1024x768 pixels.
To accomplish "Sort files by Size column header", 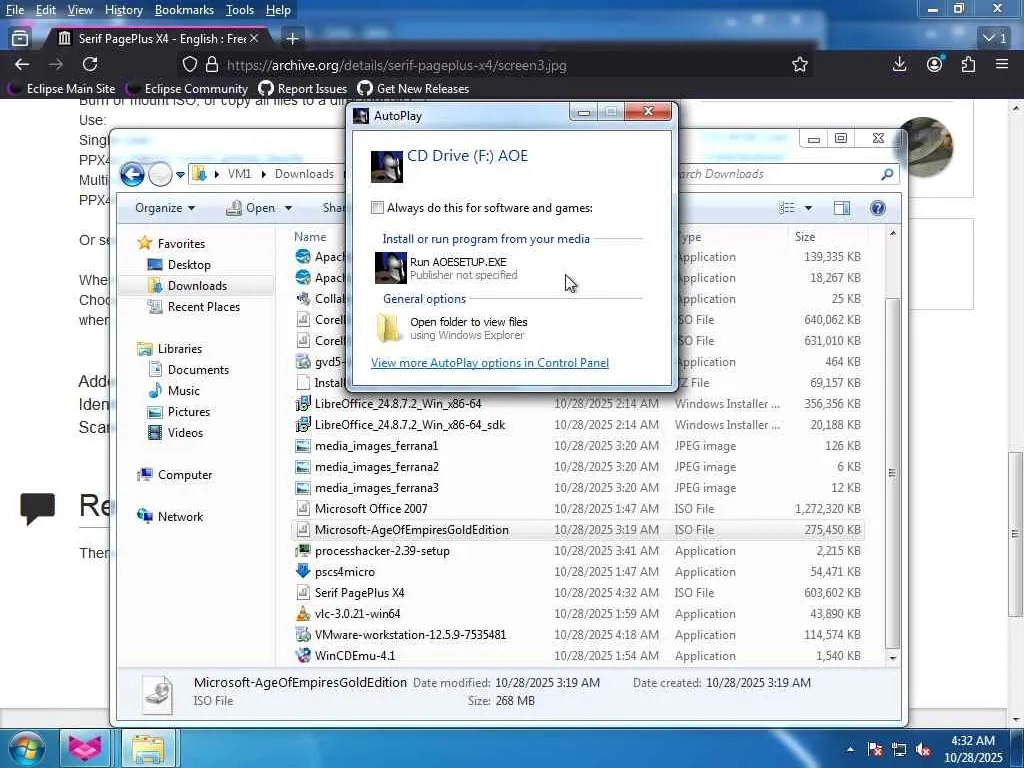I will pyautogui.click(x=805, y=236).
